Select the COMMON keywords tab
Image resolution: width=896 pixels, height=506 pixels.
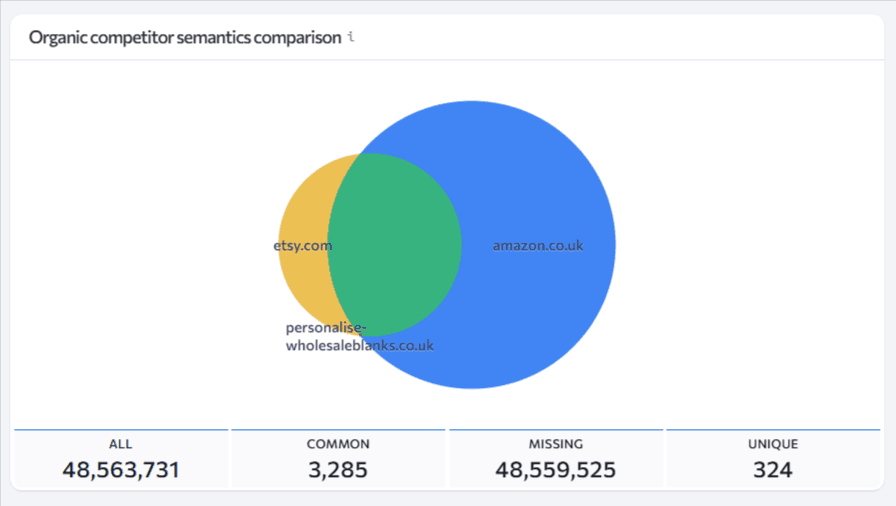(338, 459)
